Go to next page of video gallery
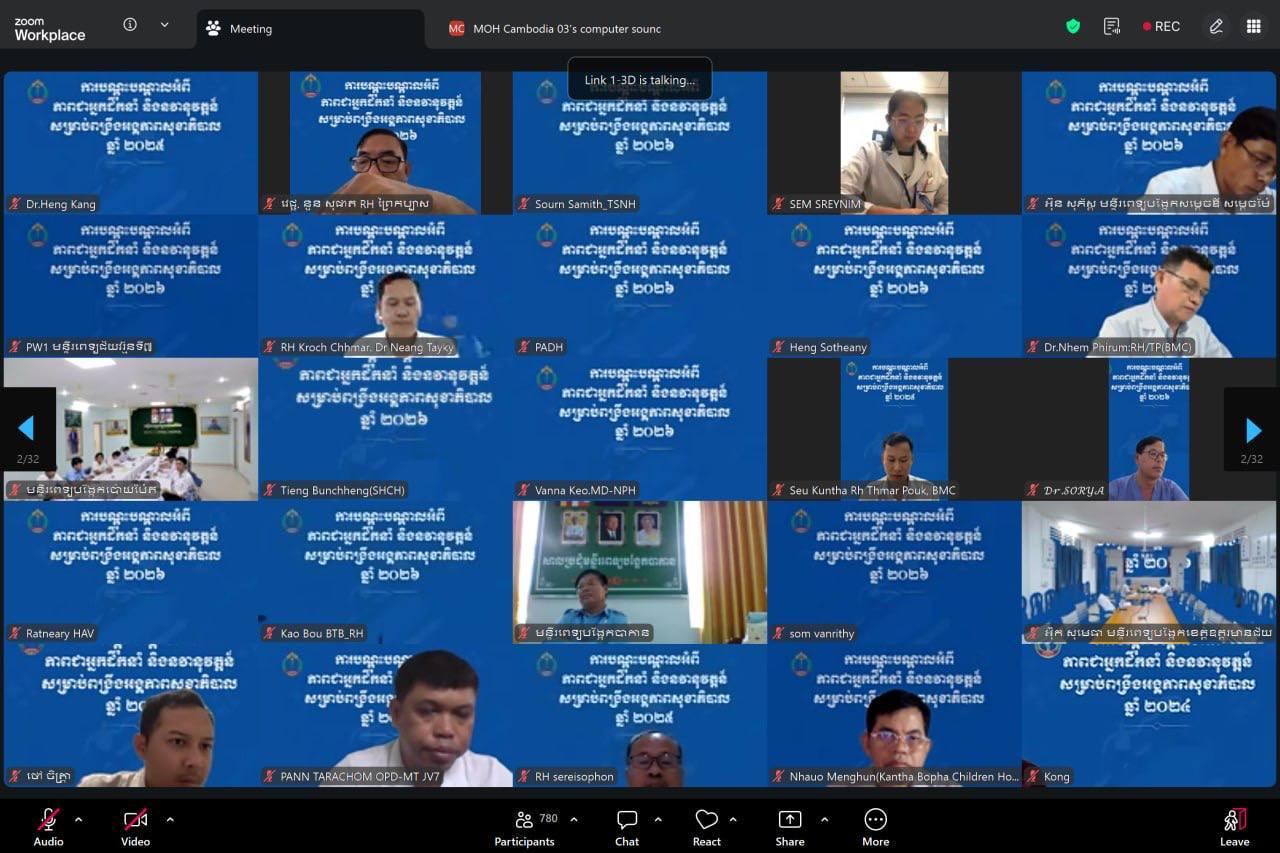1280x853 pixels. pyautogui.click(x=1253, y=430)
